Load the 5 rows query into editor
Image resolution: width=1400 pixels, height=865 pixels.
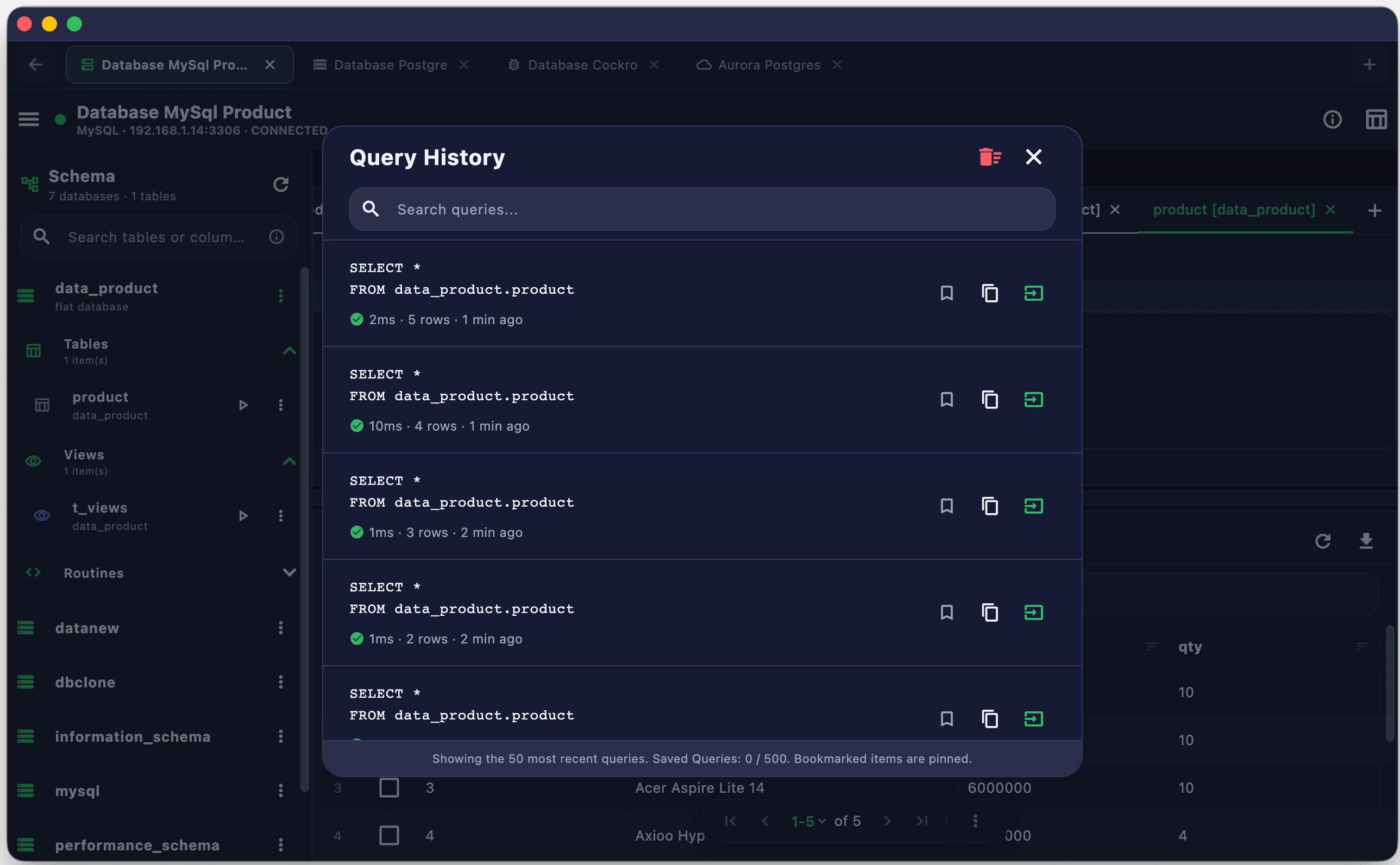click(x=1033, y=293)
